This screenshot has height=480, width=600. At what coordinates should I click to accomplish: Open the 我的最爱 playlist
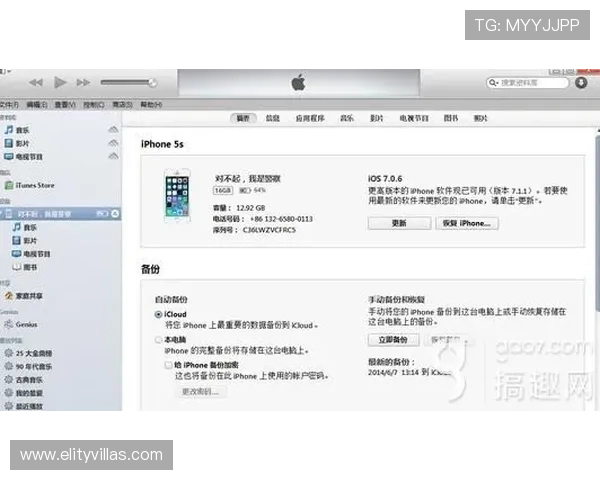(23, 393)
